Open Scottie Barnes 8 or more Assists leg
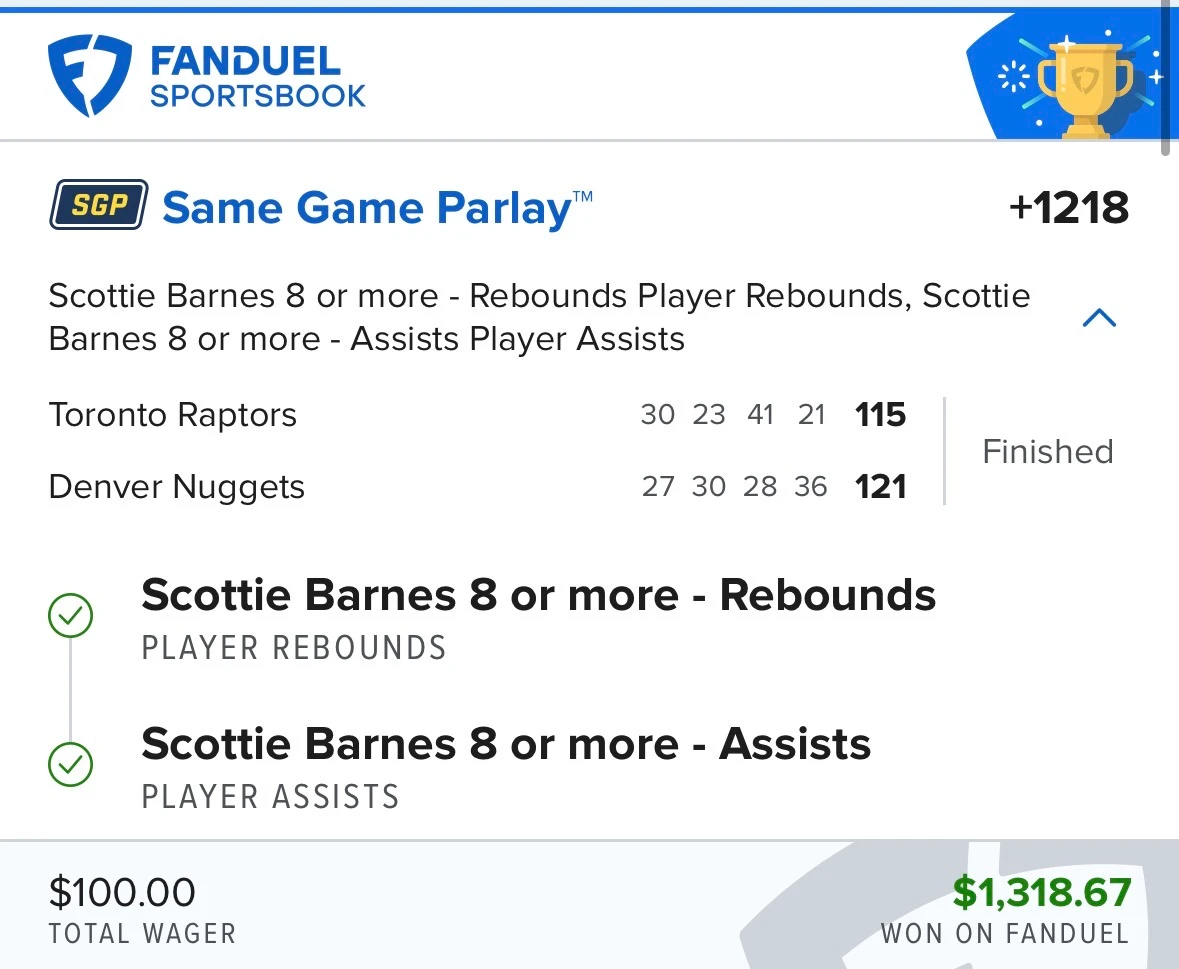This screenshot has width=1179, height=969. click(x=506, y=767)
